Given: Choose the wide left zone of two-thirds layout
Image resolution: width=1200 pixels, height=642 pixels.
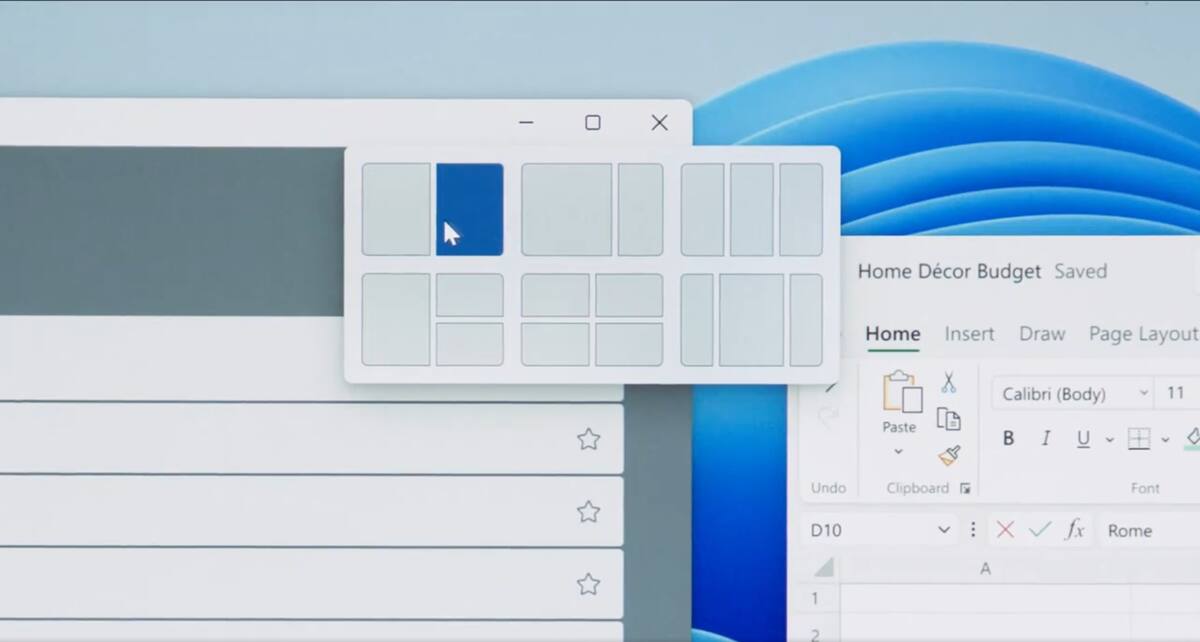Looking at the screenshot, I should 567,210.
